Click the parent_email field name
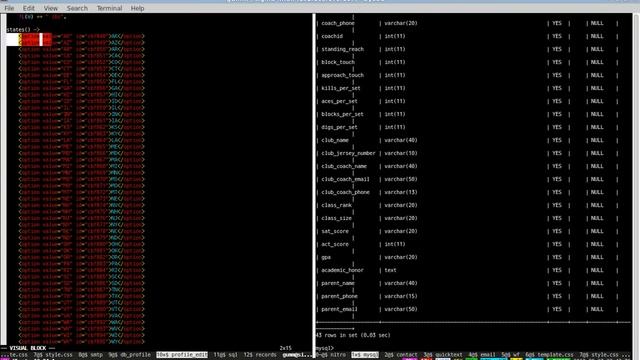Image resolution: width=640 pixels, height=360 pixels. click(x=339, y=309)
